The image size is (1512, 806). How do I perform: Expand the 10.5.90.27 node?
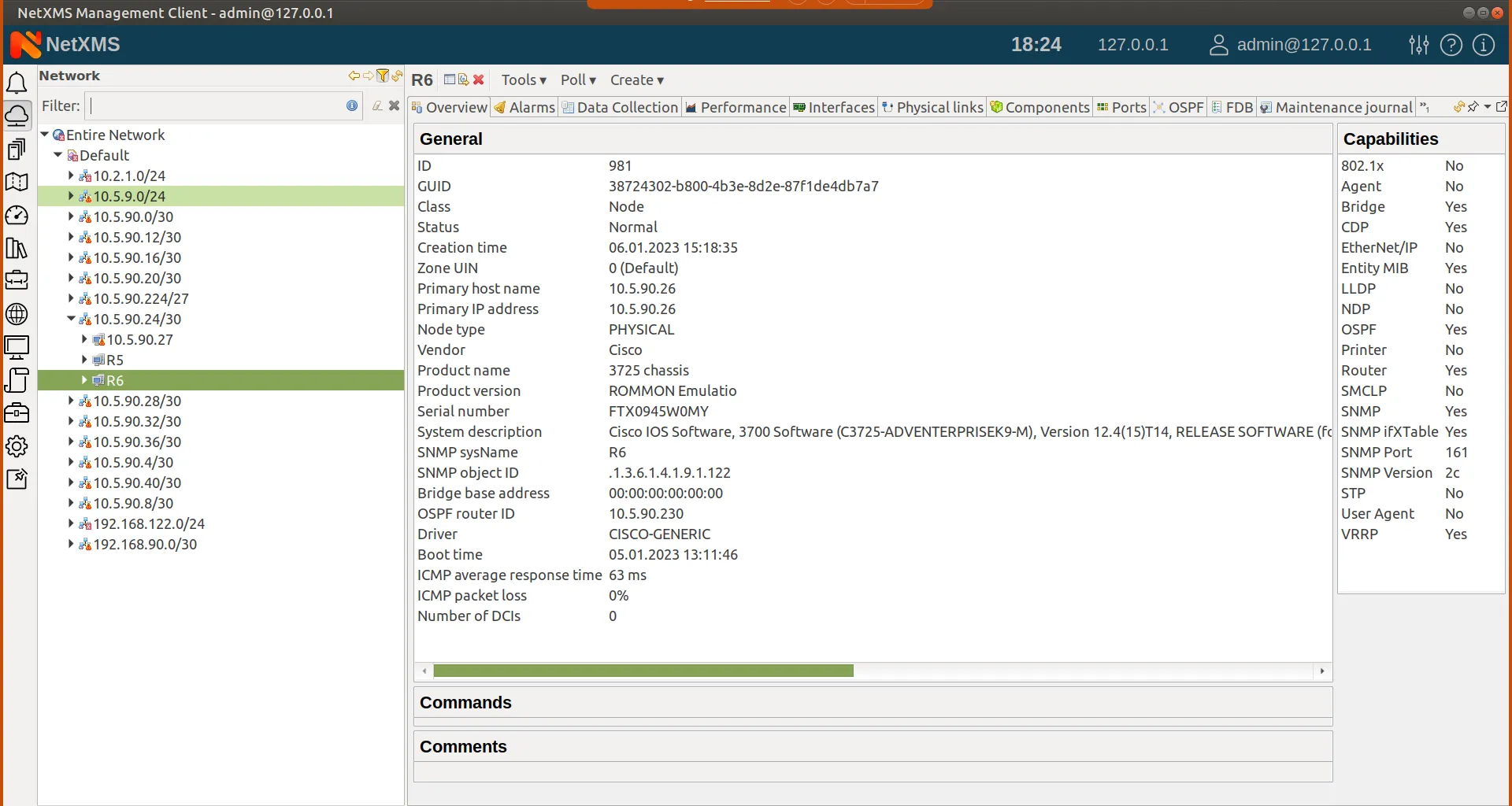(84, 339)
